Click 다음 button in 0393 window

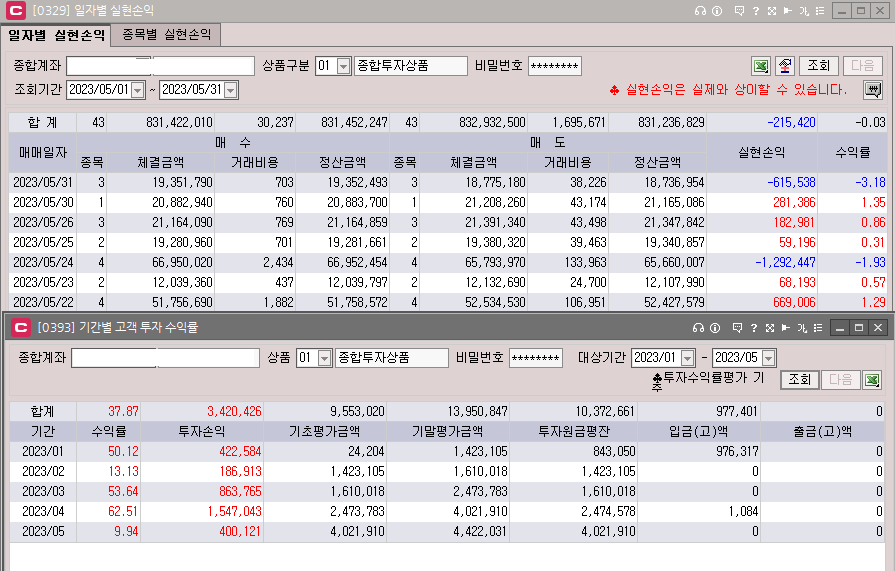point(840,380)
